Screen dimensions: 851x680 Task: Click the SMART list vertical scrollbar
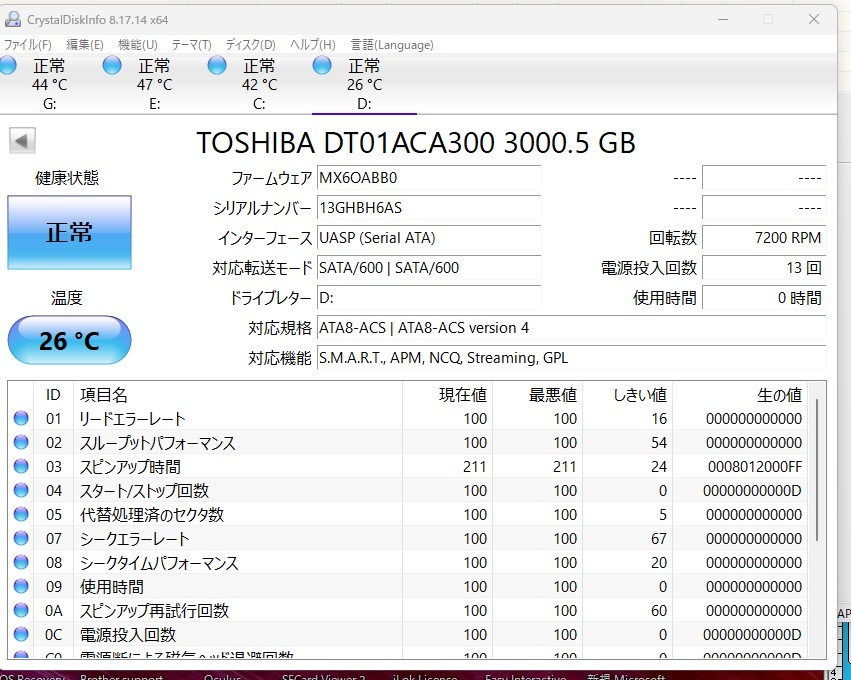[817, 469]
